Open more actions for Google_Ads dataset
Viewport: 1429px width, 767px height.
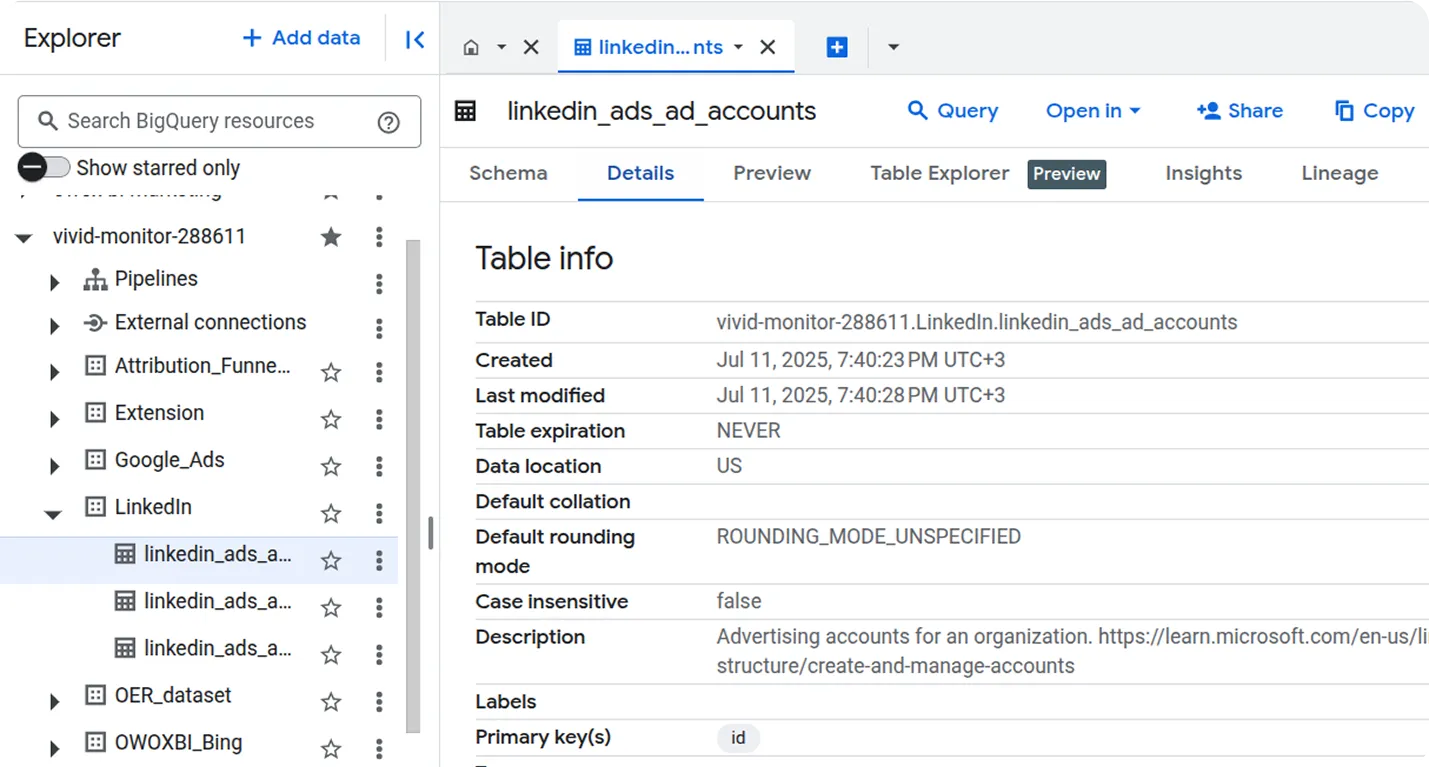pyautogui.click(x=379, y=466)
